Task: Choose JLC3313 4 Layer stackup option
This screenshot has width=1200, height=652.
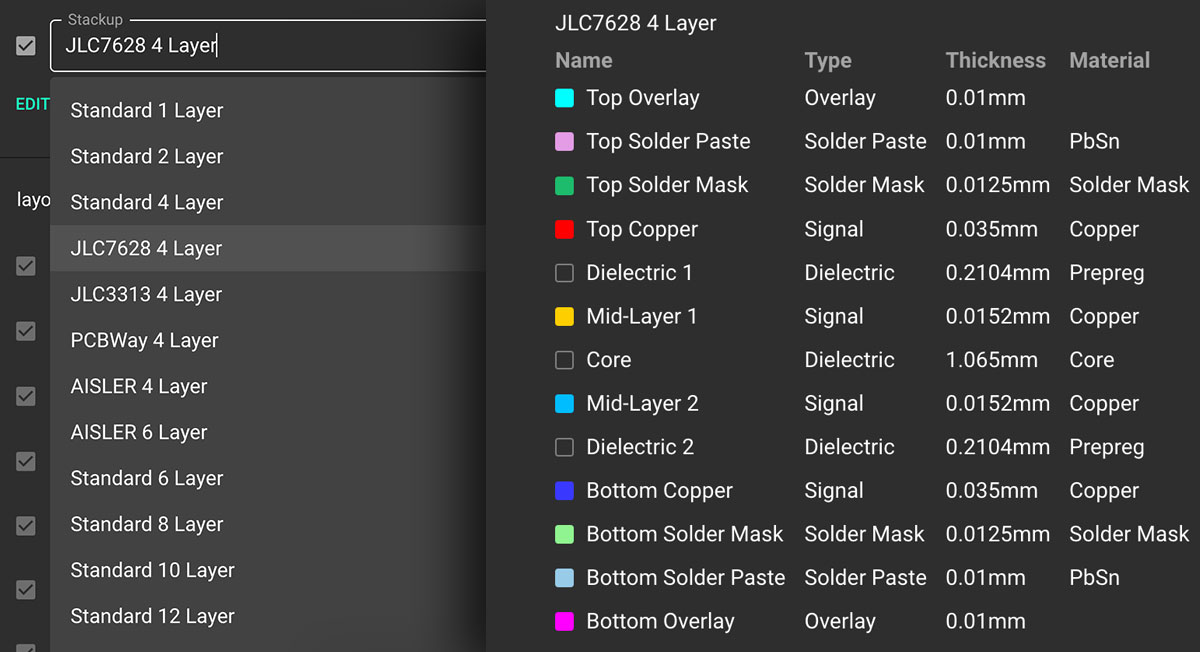Action: 146,295
